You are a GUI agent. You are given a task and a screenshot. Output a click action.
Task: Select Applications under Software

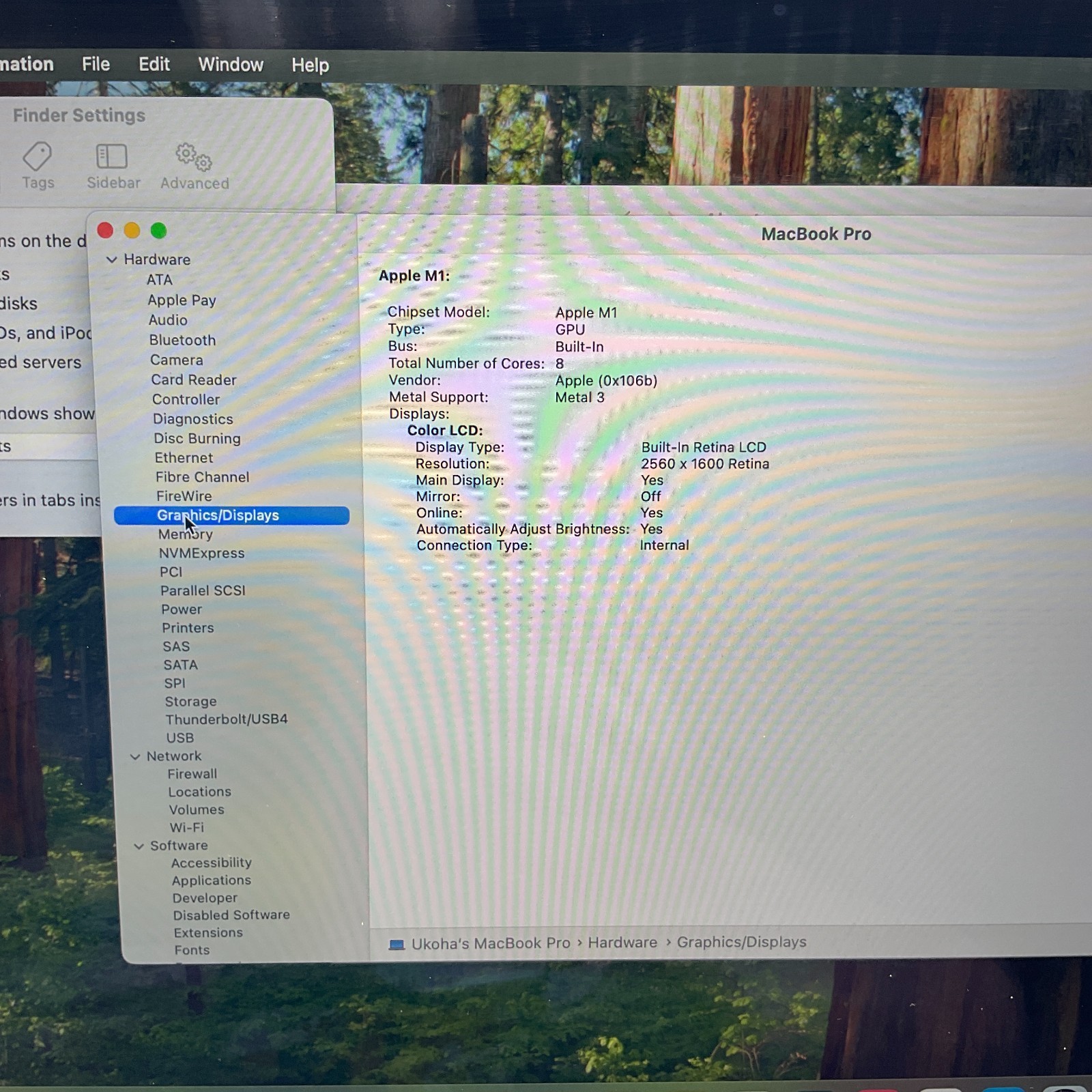coord(212,880)
